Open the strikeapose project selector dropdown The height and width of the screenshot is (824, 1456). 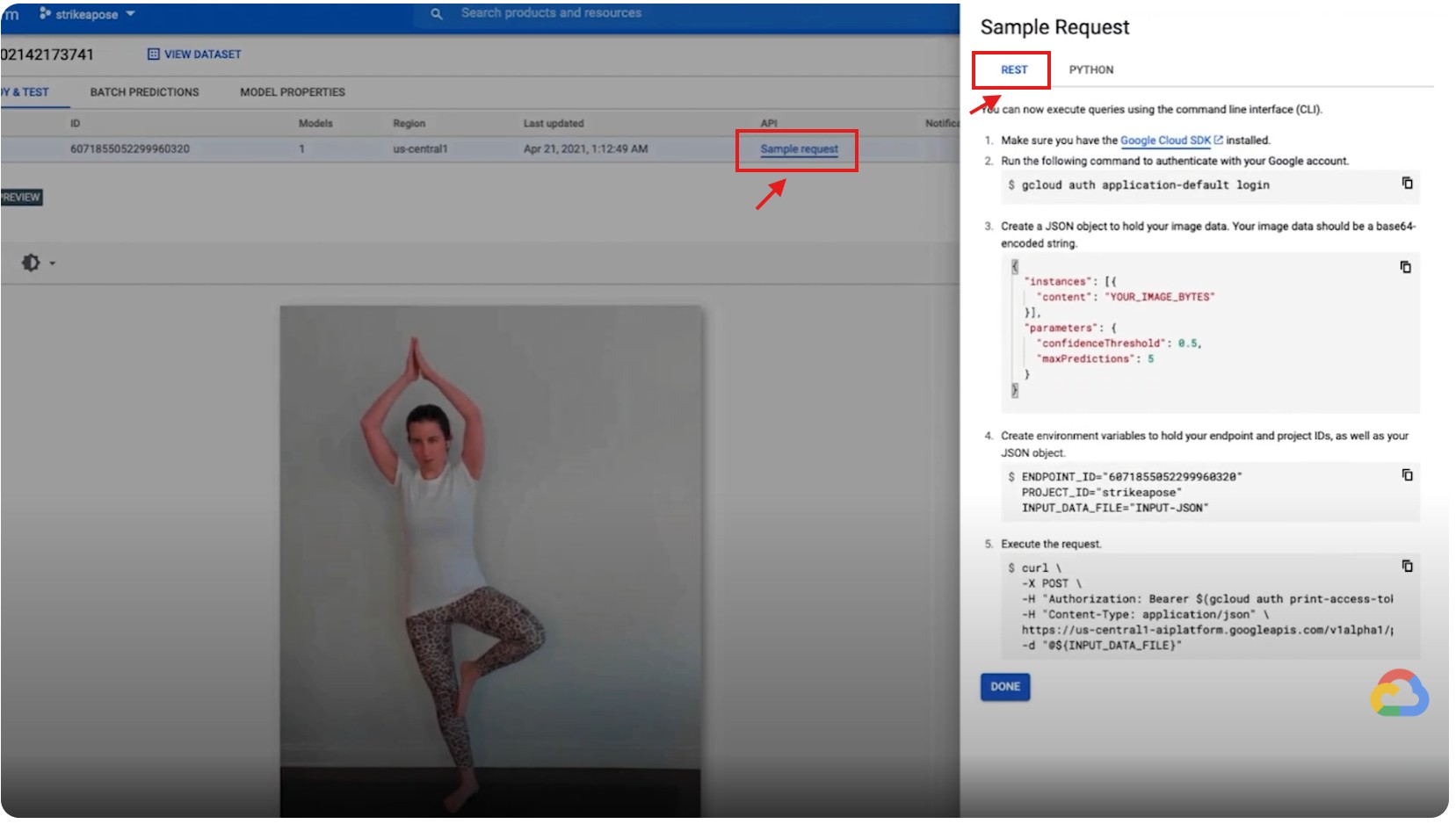coord(131,14)
